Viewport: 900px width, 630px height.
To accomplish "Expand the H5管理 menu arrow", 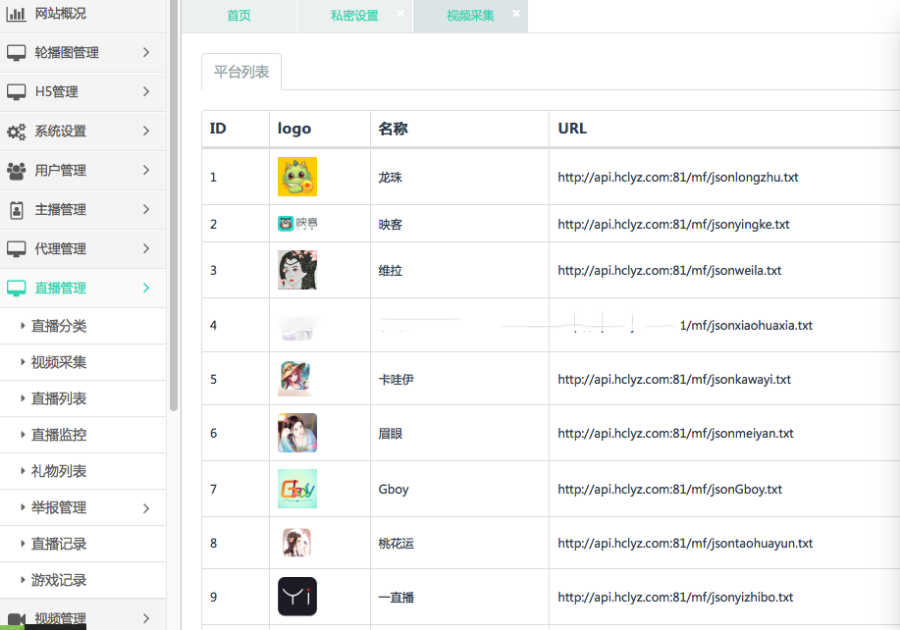I will pyautogui.click(x=146, y=92).
